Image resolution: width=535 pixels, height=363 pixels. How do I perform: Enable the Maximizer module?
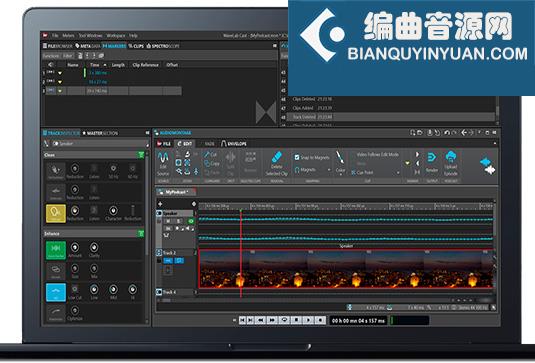[56, 313]
